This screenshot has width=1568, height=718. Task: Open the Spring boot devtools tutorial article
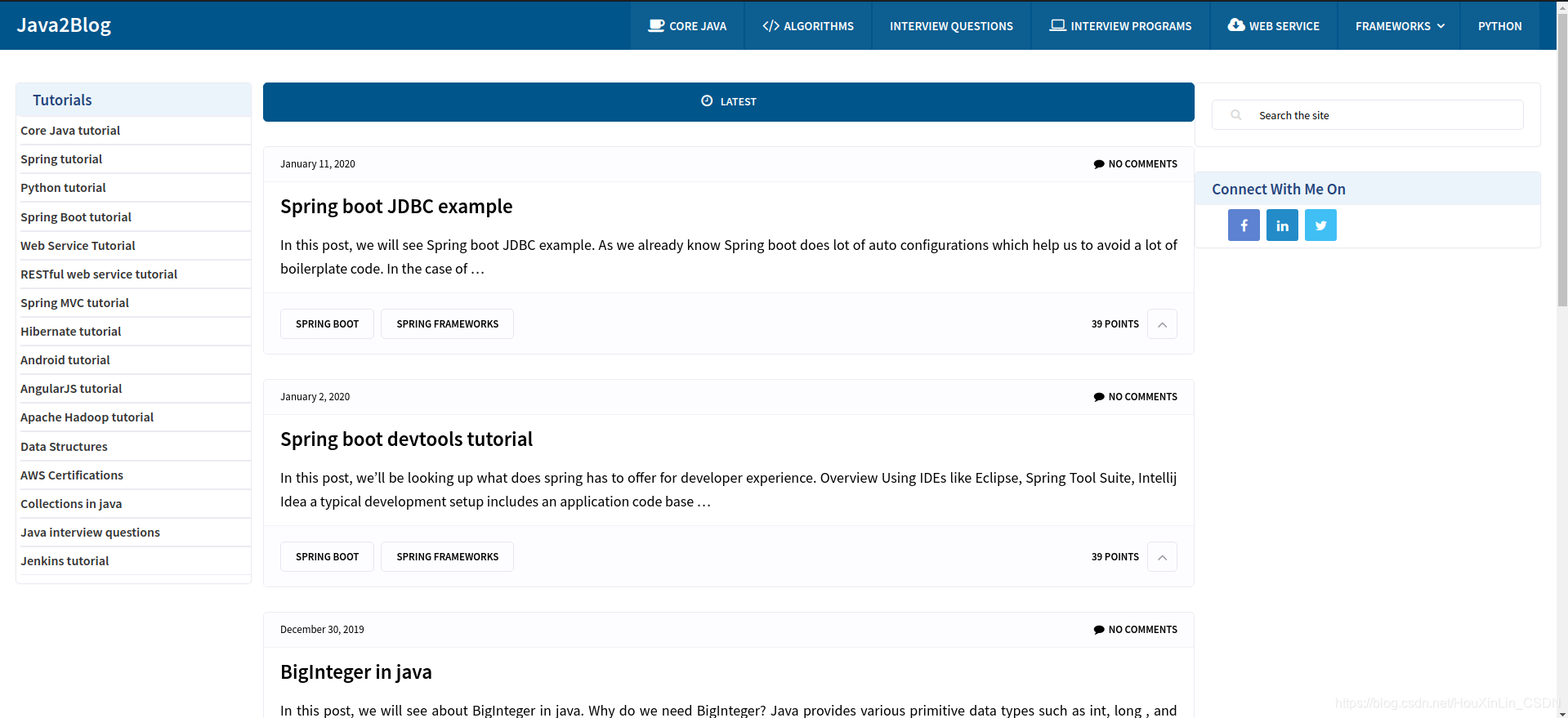[x=406, y=439]
